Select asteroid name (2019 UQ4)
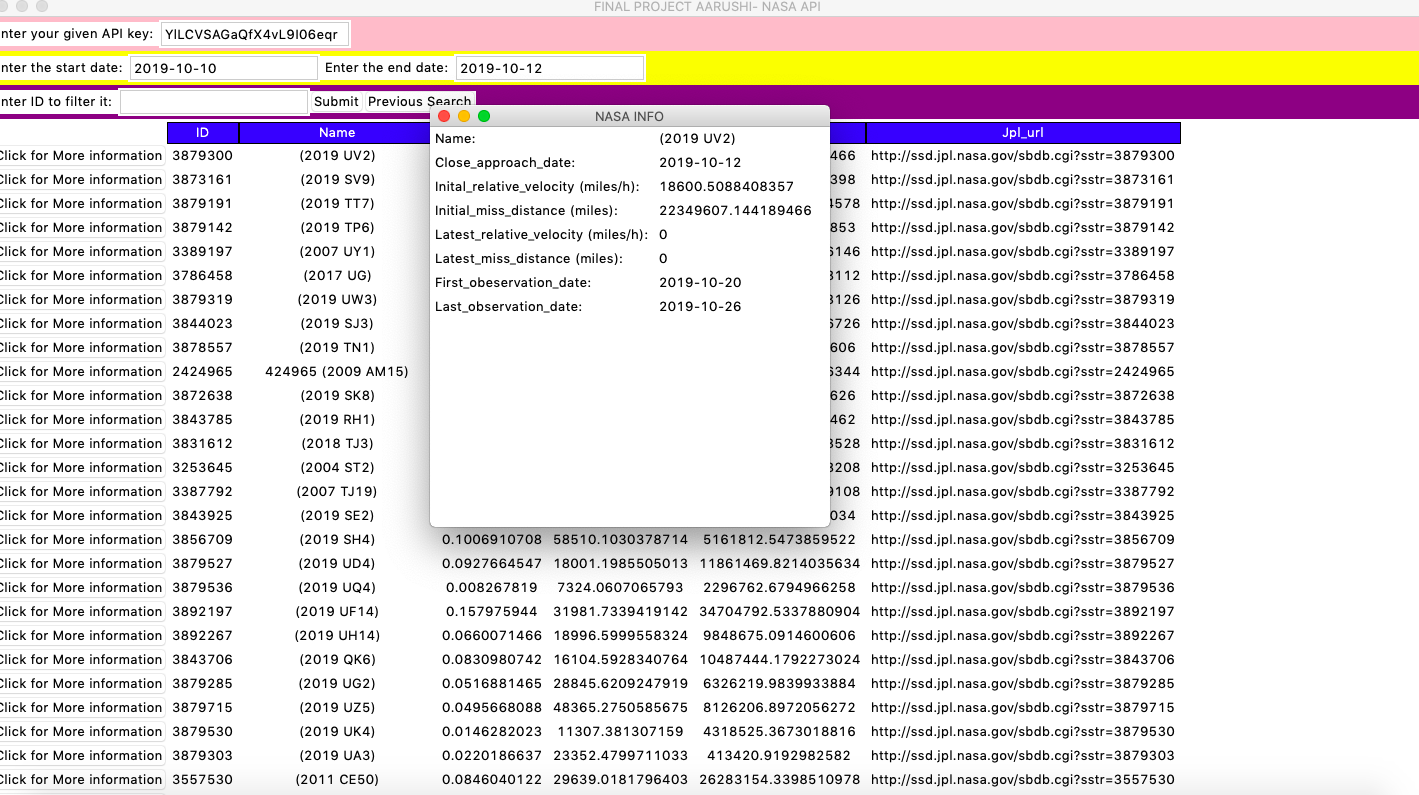 [337, 588]
